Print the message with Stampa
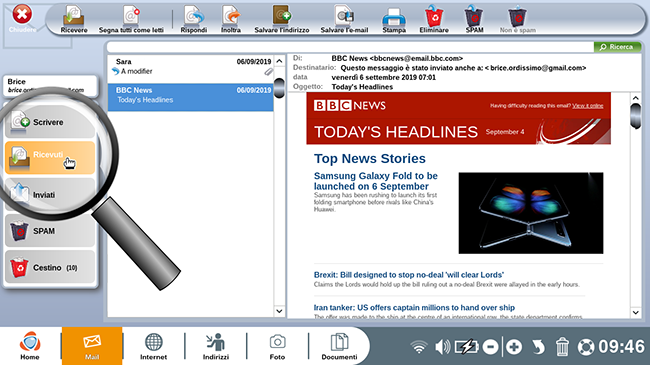650x365 pixels. [x=394, y=19]
